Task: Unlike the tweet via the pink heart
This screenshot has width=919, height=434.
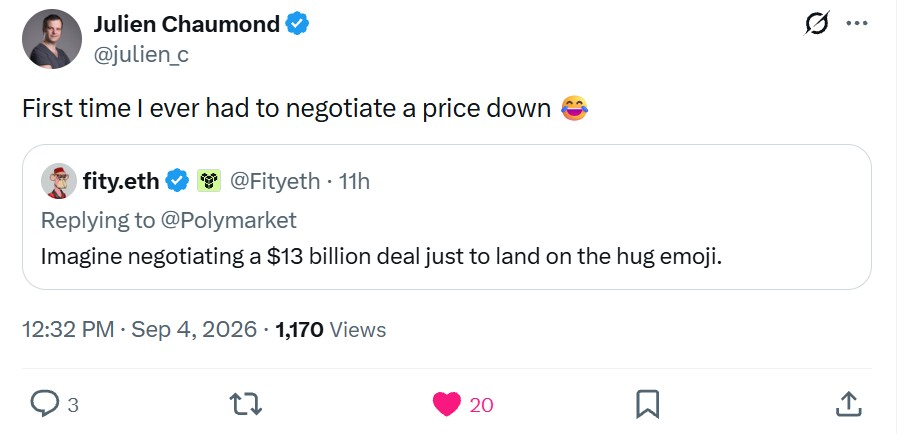Action: point(447,404)
